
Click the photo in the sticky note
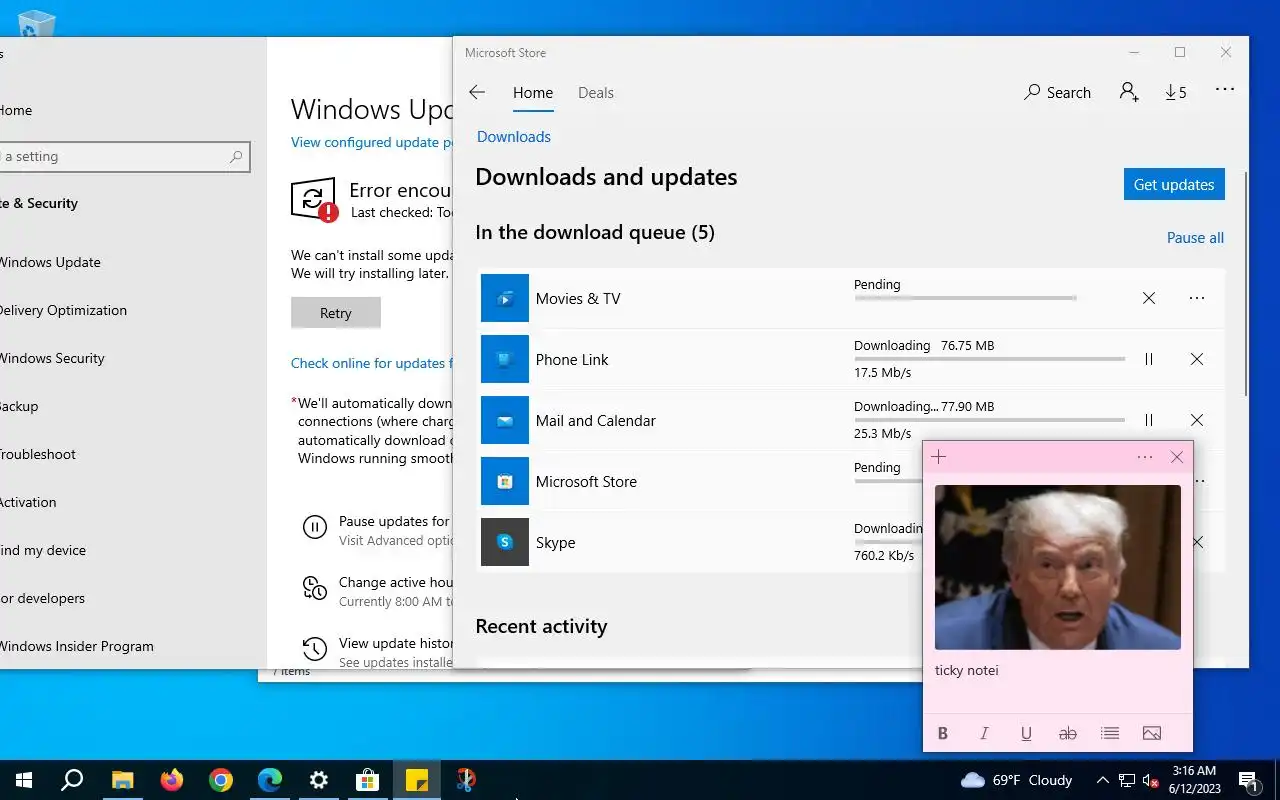click(1058, 567)
